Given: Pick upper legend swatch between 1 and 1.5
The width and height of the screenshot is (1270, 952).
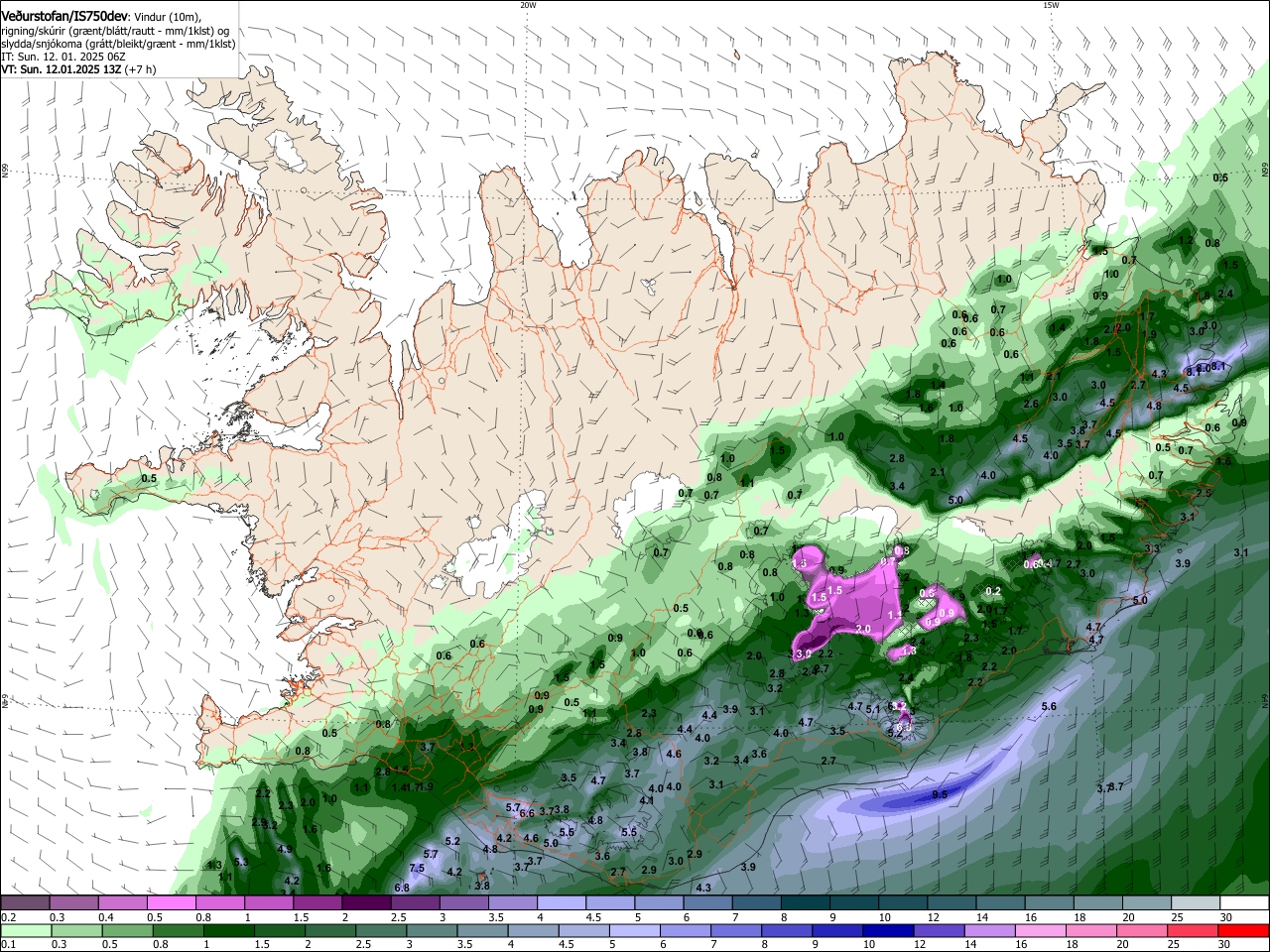Looking at the screenshot, I should [268, 903].
